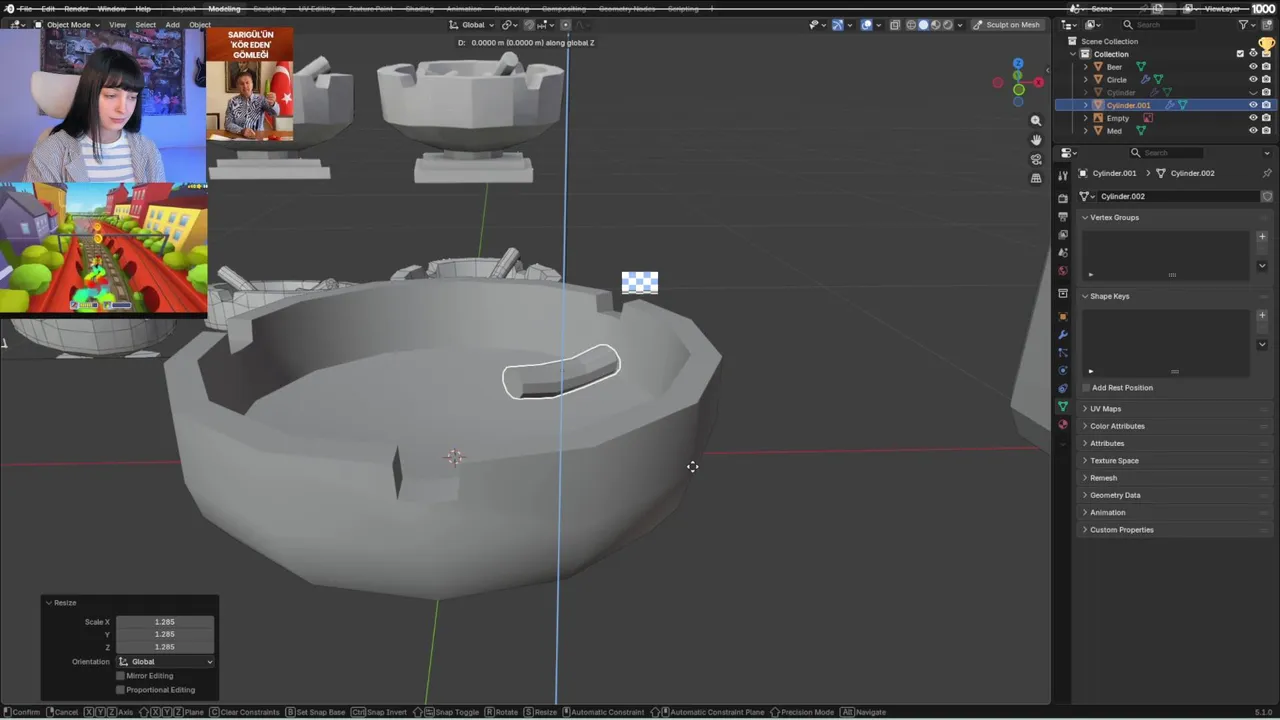Image resolution: width=1280 pixels, height=720 pixels.
Task: Pin the properties editor context
Action: click(x=1267, y=173)
